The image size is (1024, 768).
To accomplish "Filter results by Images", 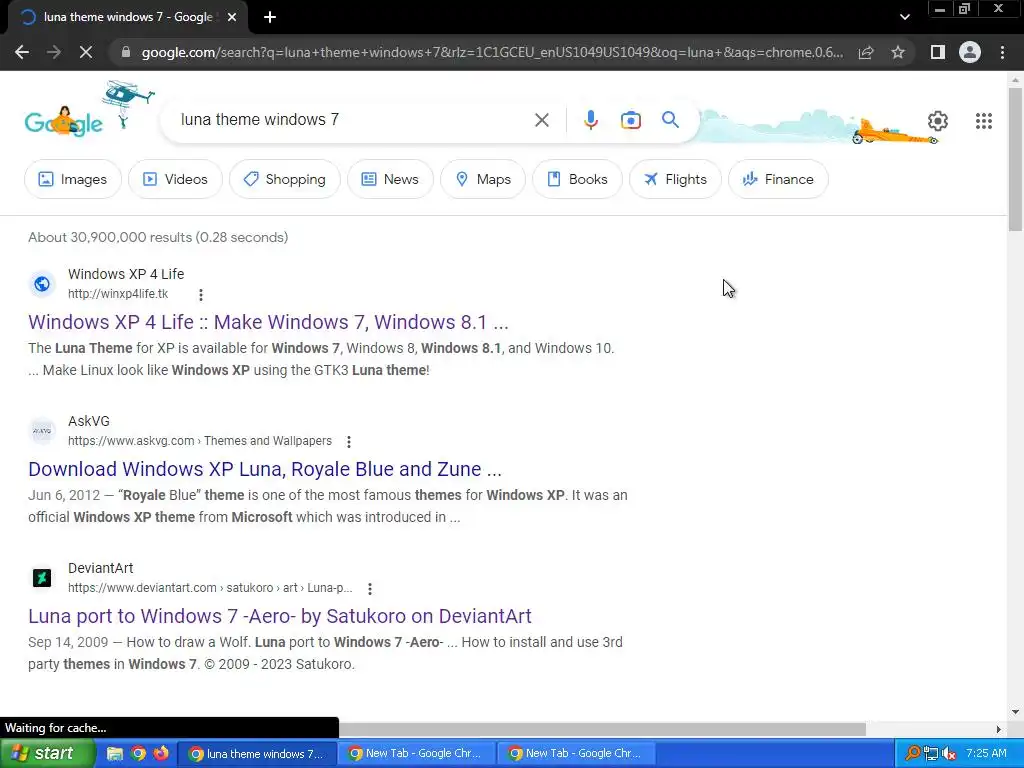I will click(72, 179).
